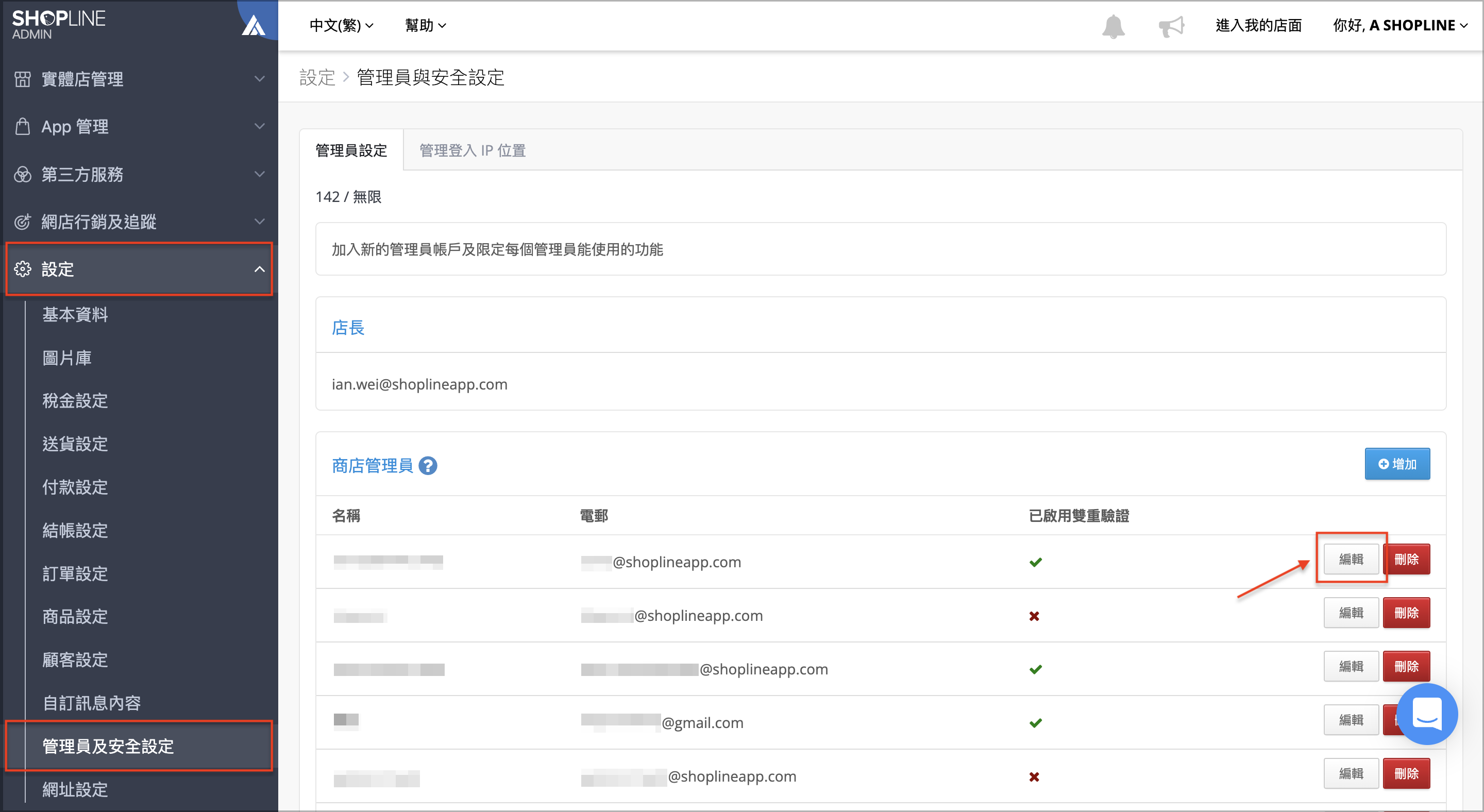Viewport: 1484px width, 812px height.
Task: Click the red X in last visible row
Action: click(x=1034, y=776)
